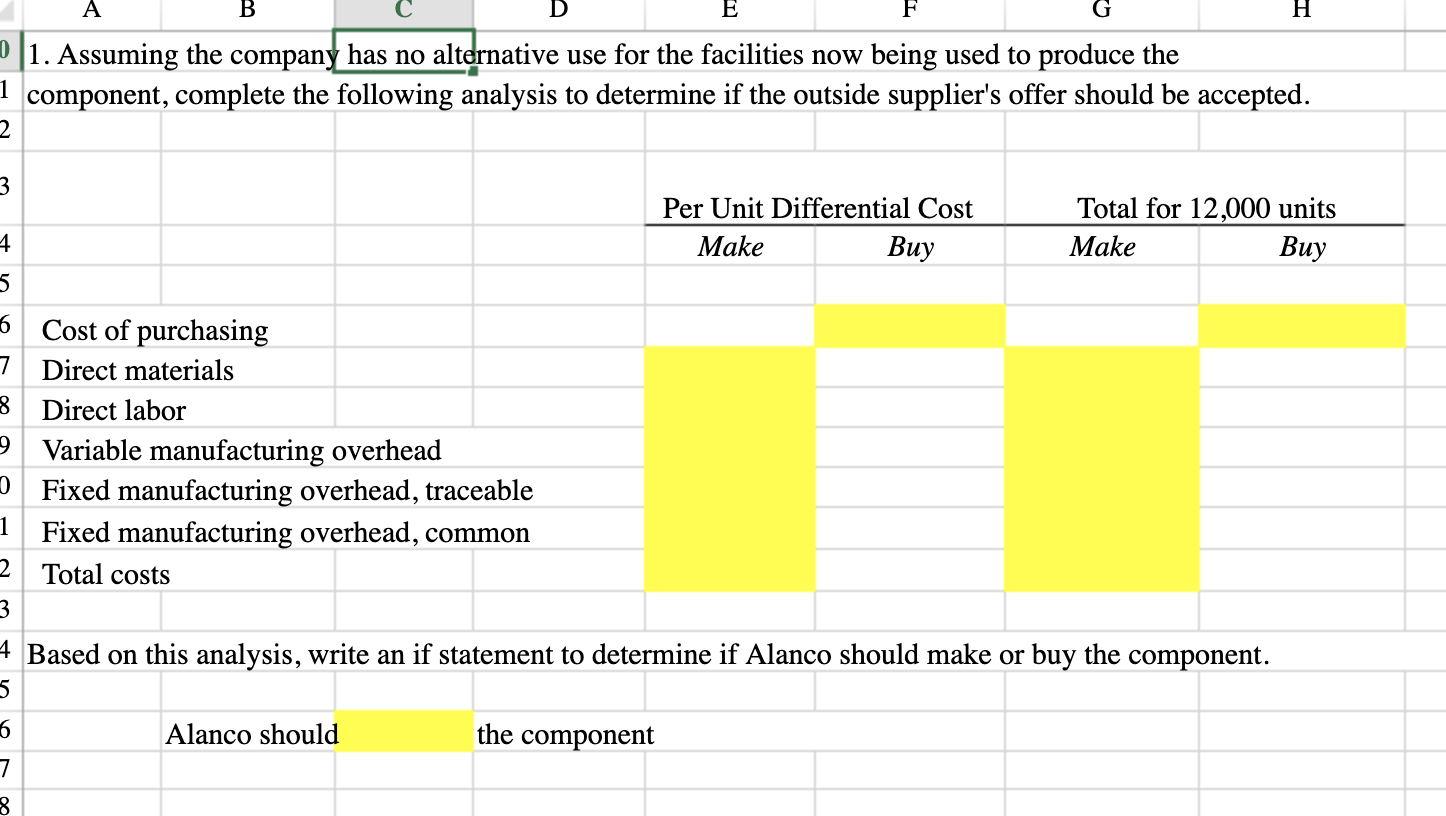This screenshot has height=816, width=1446.
Task: Select column header C
Action: pos(403,10)
